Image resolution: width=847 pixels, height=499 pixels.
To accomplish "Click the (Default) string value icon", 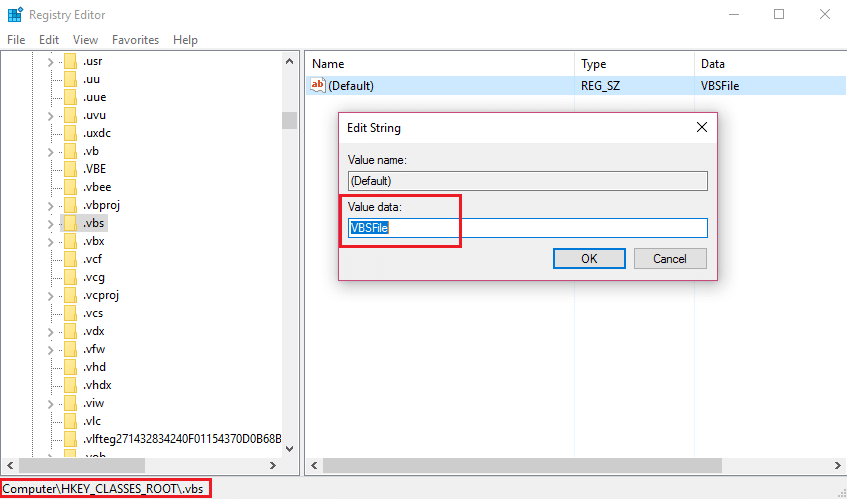I will tap(318, 85).
